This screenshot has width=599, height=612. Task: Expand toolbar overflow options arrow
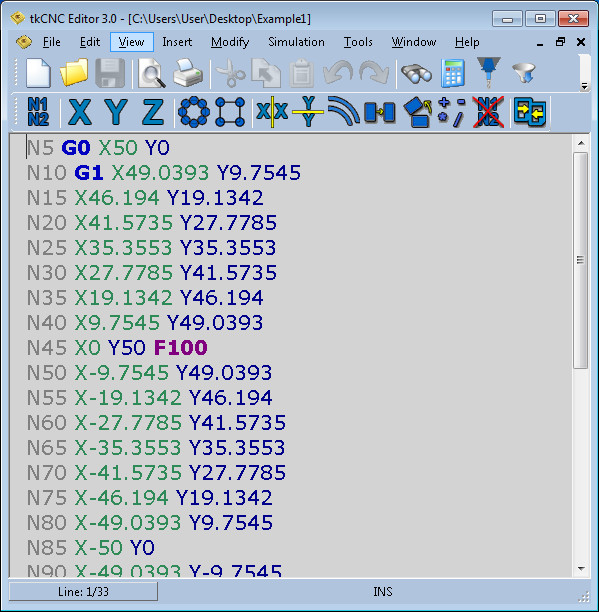pos(584,86)
